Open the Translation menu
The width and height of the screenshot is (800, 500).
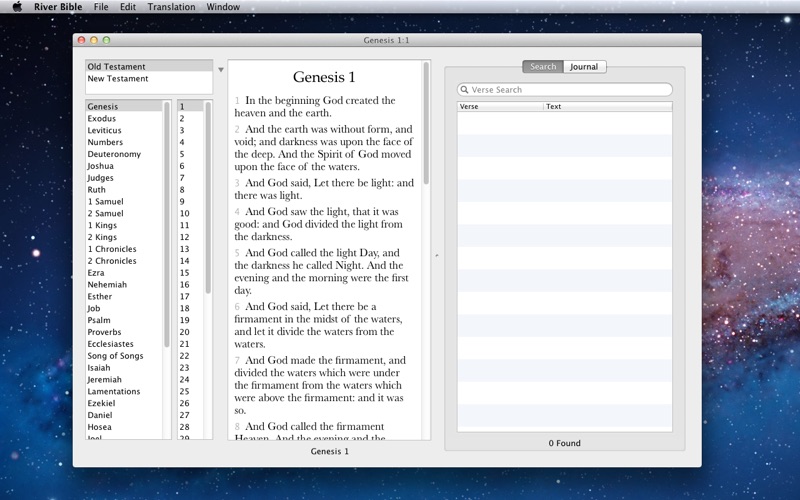point(171,7)
